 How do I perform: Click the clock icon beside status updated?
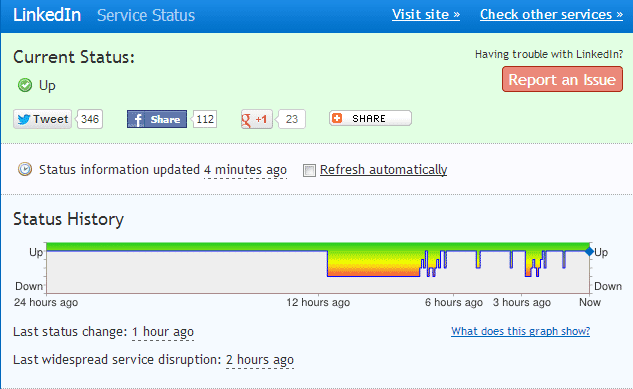pyautogui.click(x=25, y=169)
